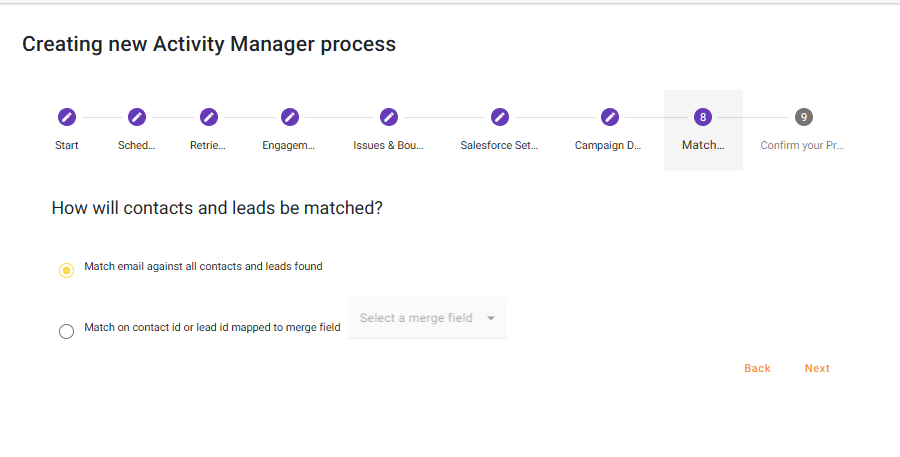Click the Campaign step pencil icon

tap(609, 117)
